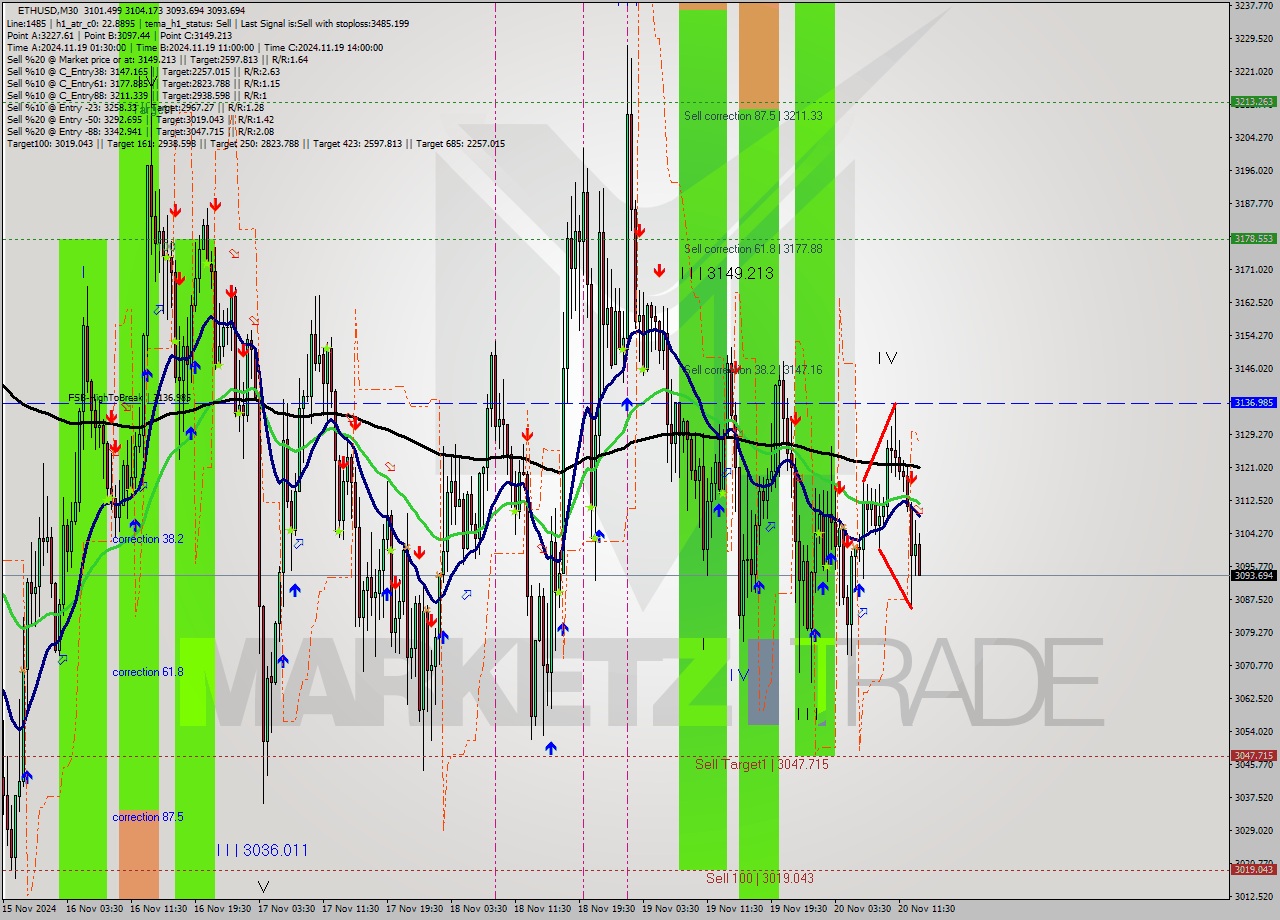This screenshot has height=920, width=1280.
Task: Click the blue 'correction 38.2' label
Action: click(x=148, y=539)
